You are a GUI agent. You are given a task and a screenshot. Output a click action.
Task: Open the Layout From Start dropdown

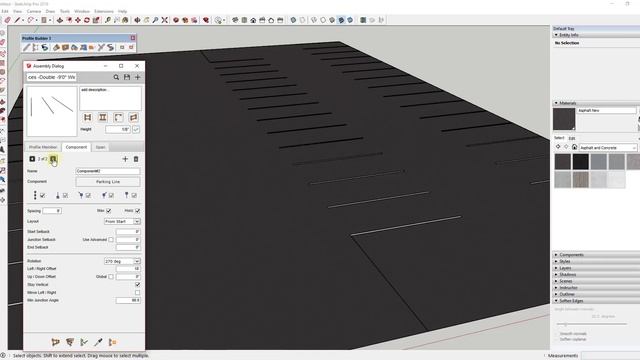pyautogui.click(x=122, y=221)
